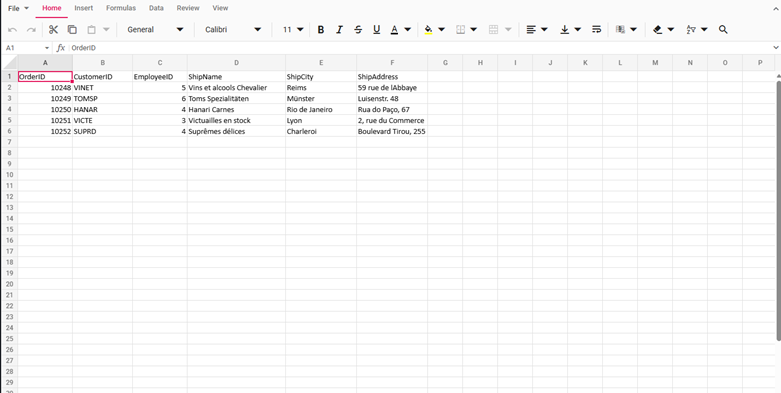
Task: Select row 4 header
Action: click(9, 110)
